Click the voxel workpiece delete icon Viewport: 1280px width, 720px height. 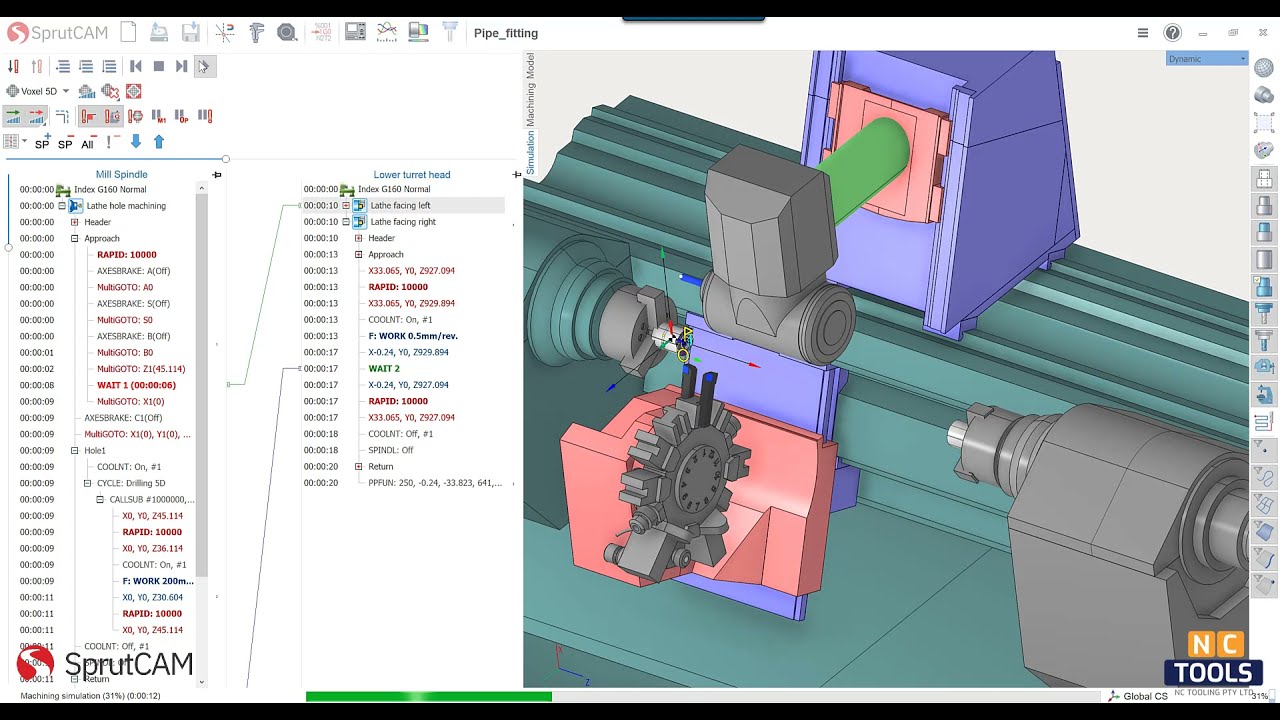110,91
